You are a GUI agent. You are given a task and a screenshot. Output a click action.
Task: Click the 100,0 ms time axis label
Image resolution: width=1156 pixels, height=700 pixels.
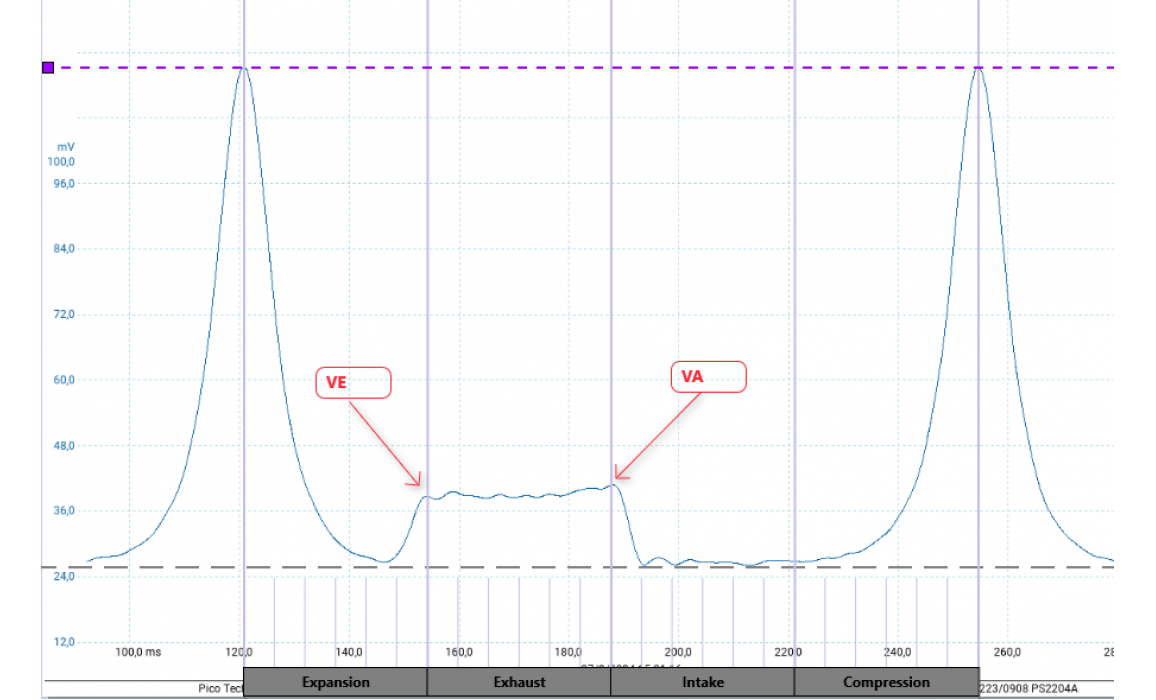coord(137,653)
